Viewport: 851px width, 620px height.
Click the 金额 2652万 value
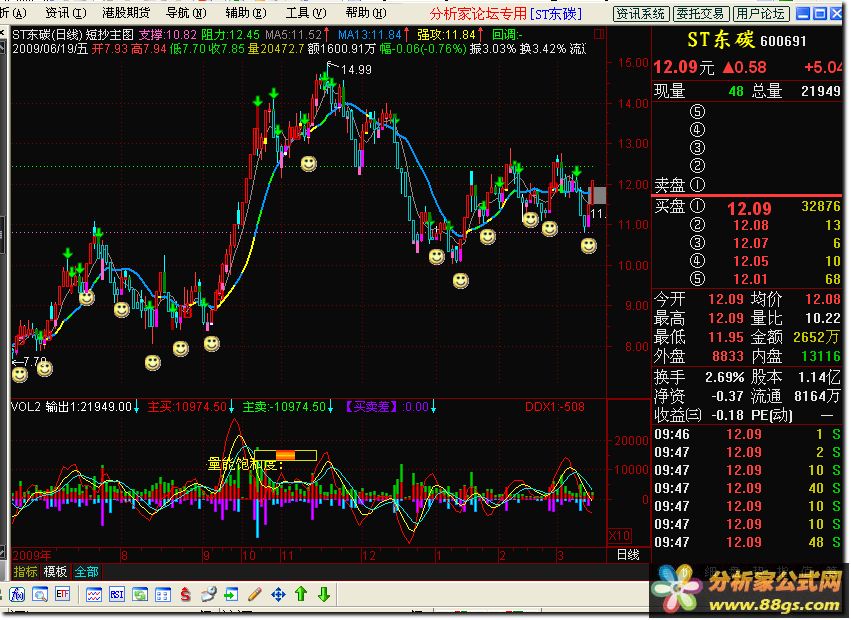coord(816,337)
